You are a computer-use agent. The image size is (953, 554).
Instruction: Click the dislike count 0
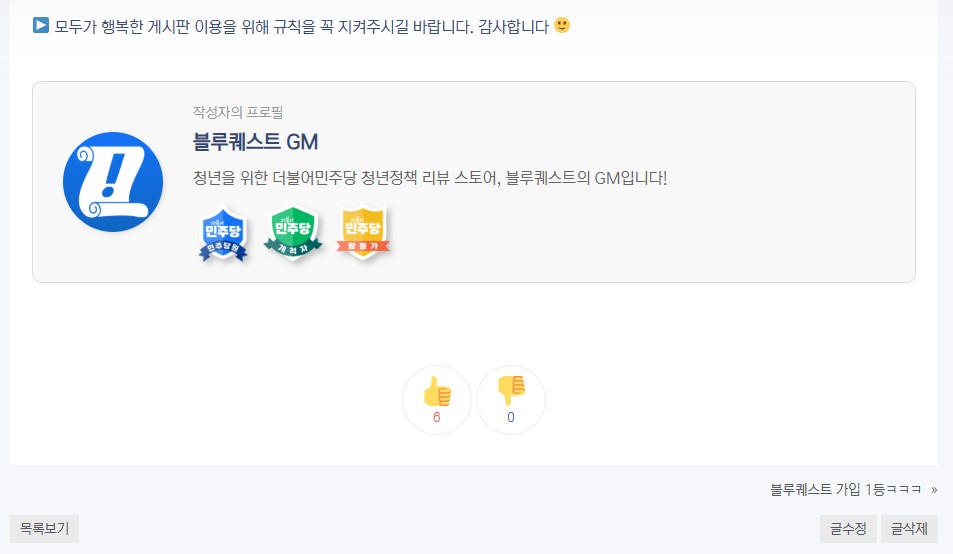[511, 417]
